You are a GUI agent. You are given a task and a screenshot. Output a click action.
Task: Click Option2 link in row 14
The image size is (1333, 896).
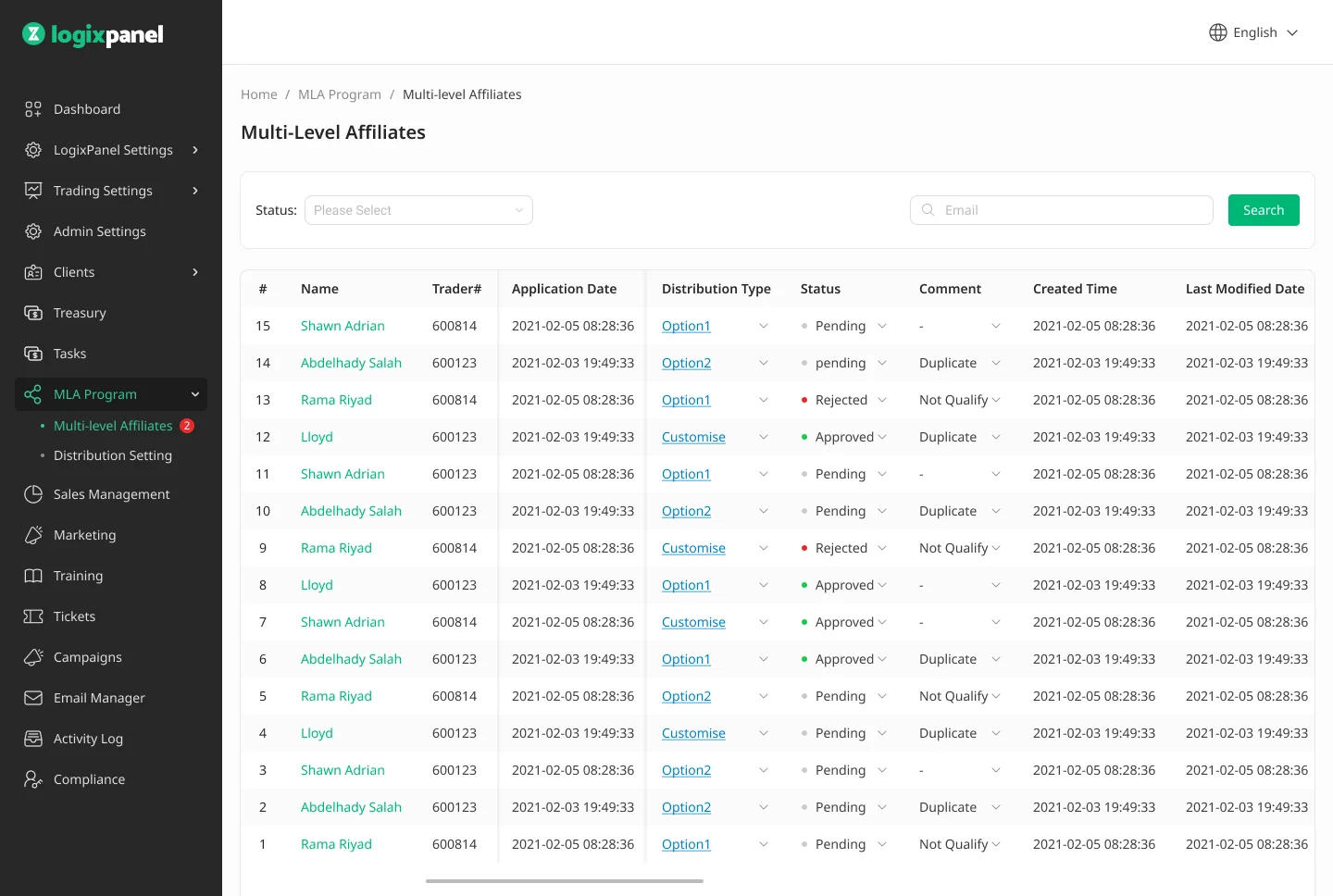point(686,363)
